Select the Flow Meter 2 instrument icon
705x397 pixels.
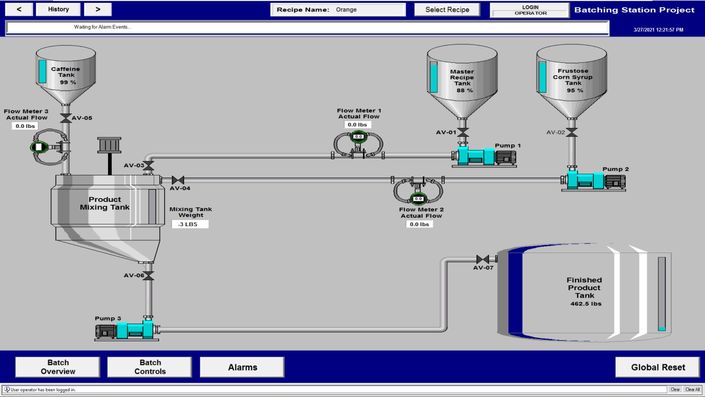click(x=418, y=190)
